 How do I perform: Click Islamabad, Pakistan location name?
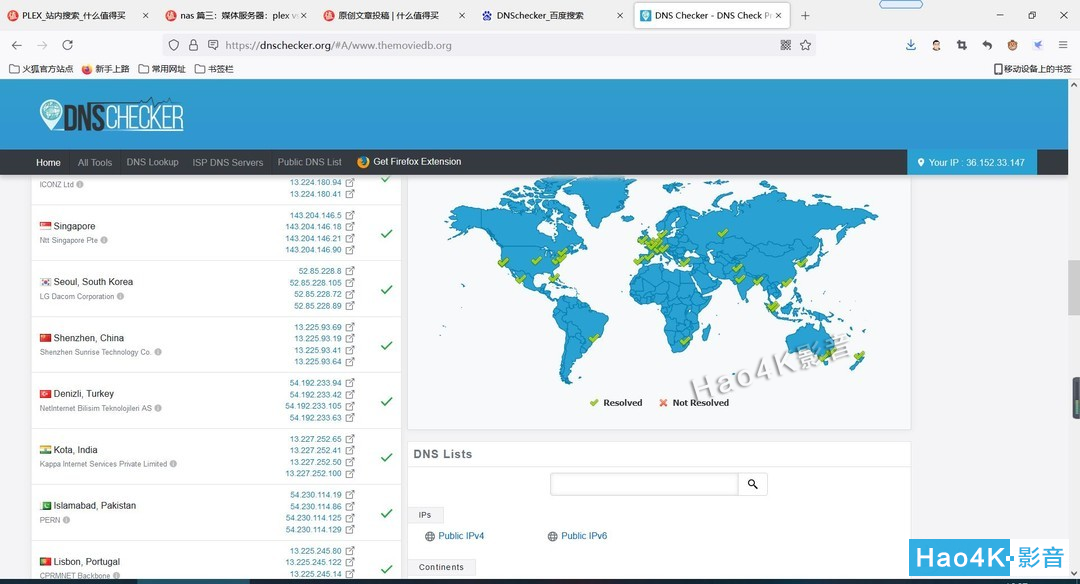click(x=94, y=505)
